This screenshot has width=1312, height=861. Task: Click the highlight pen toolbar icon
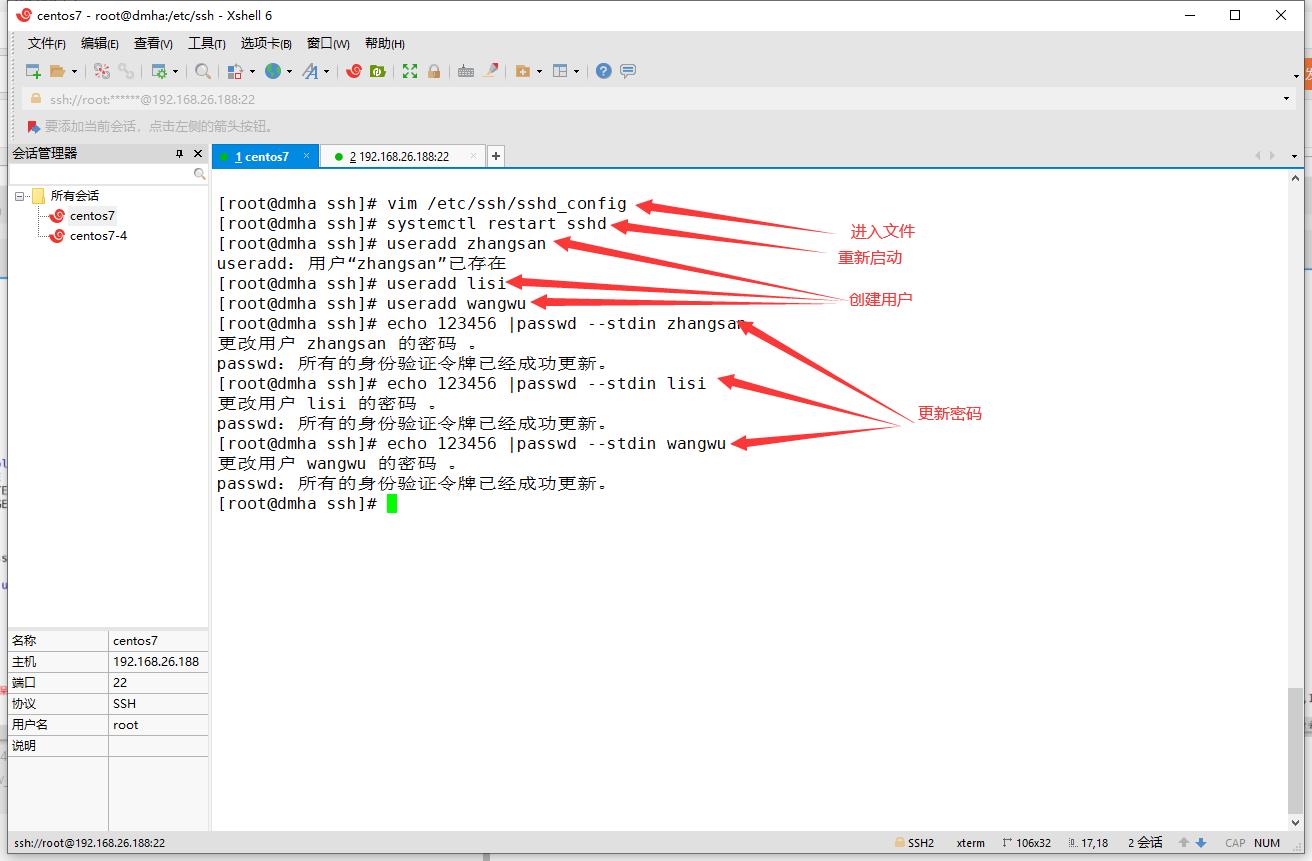pyautogui.click(x=490, y=71)
